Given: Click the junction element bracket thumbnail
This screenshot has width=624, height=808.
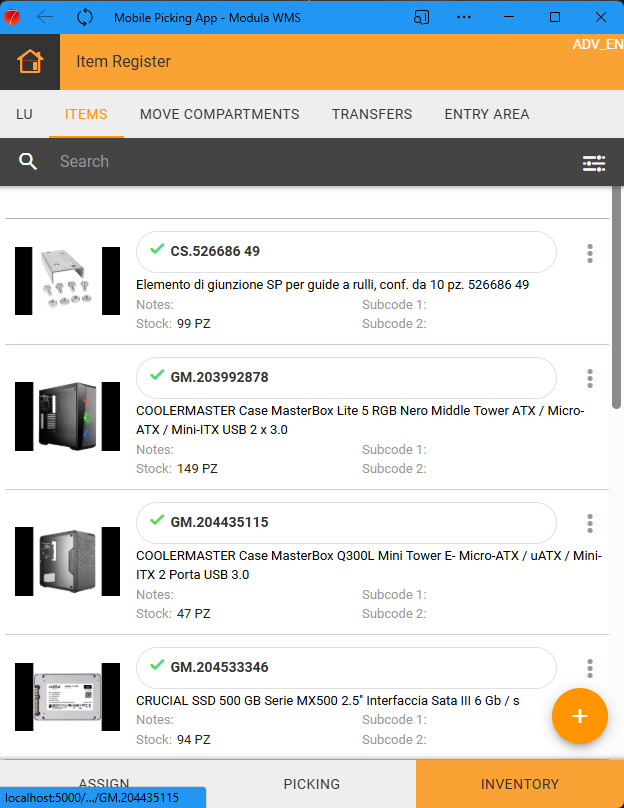Looking at the screenshot, I should click(x=67, y=281).
